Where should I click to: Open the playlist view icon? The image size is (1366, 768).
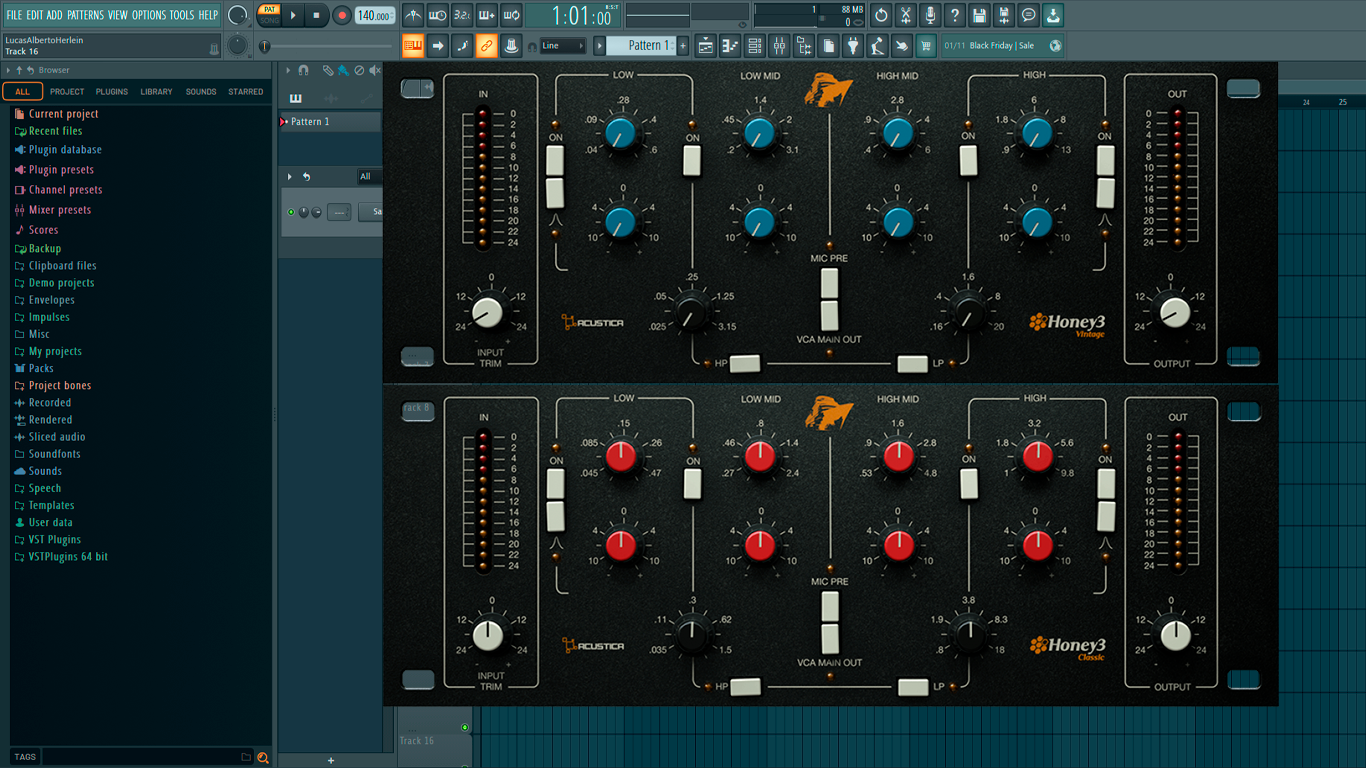pos(706,45)
